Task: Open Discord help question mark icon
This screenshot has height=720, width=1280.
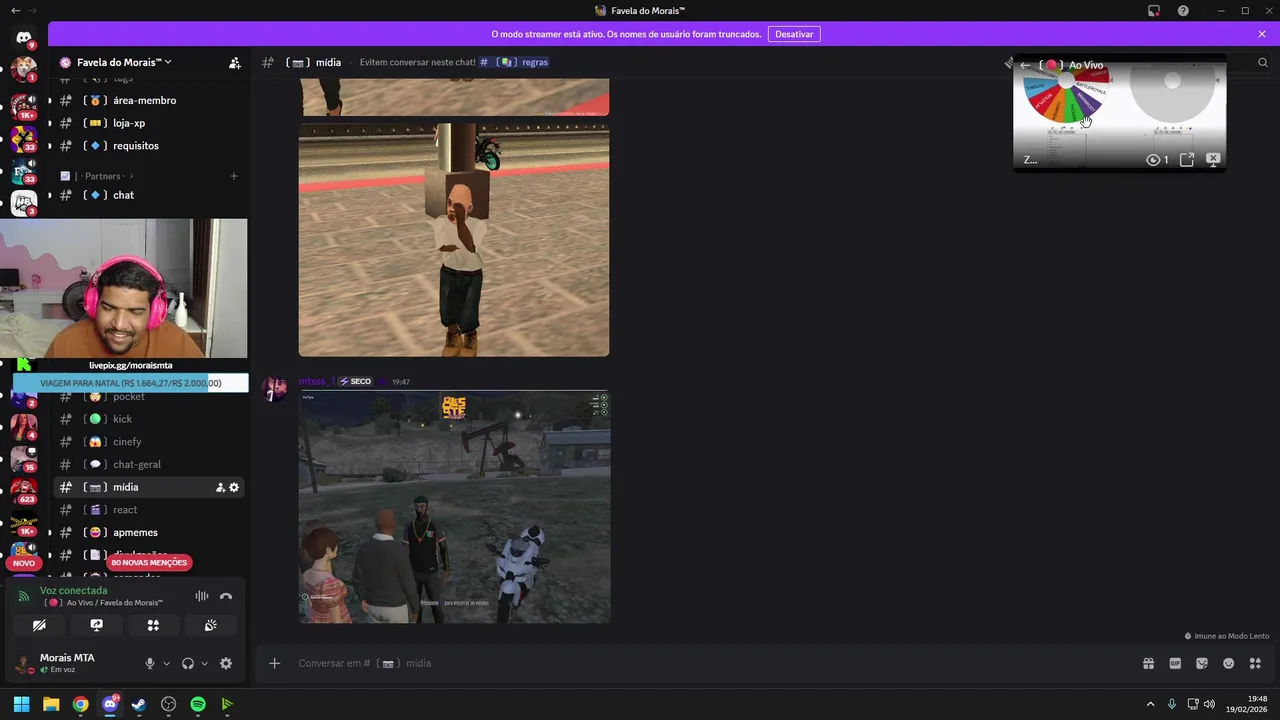Action: click(1183, 10)
